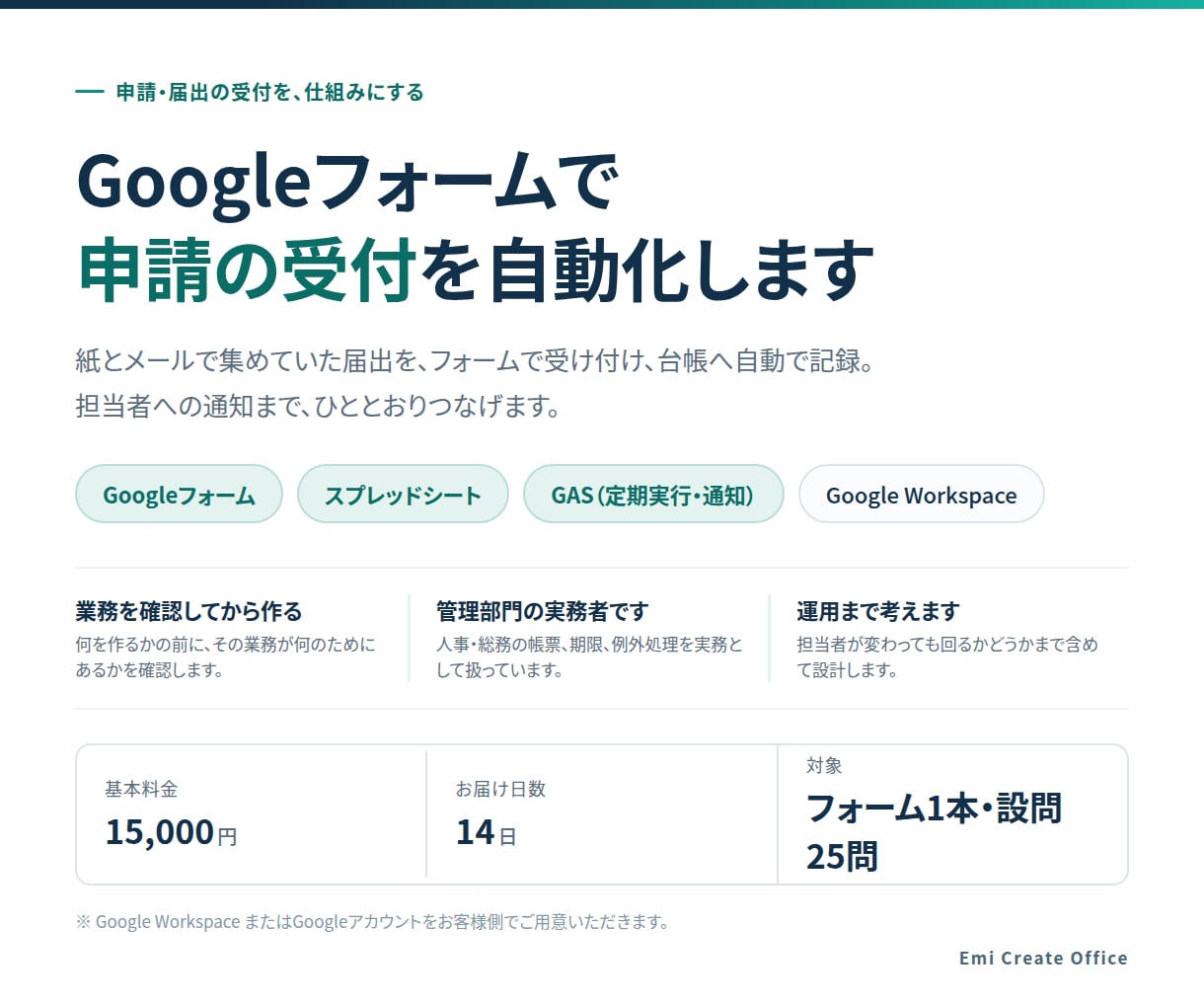Click the heading 運用まで考えます
Viewport: 1204px width, 1003px height.
click(877, 611)
